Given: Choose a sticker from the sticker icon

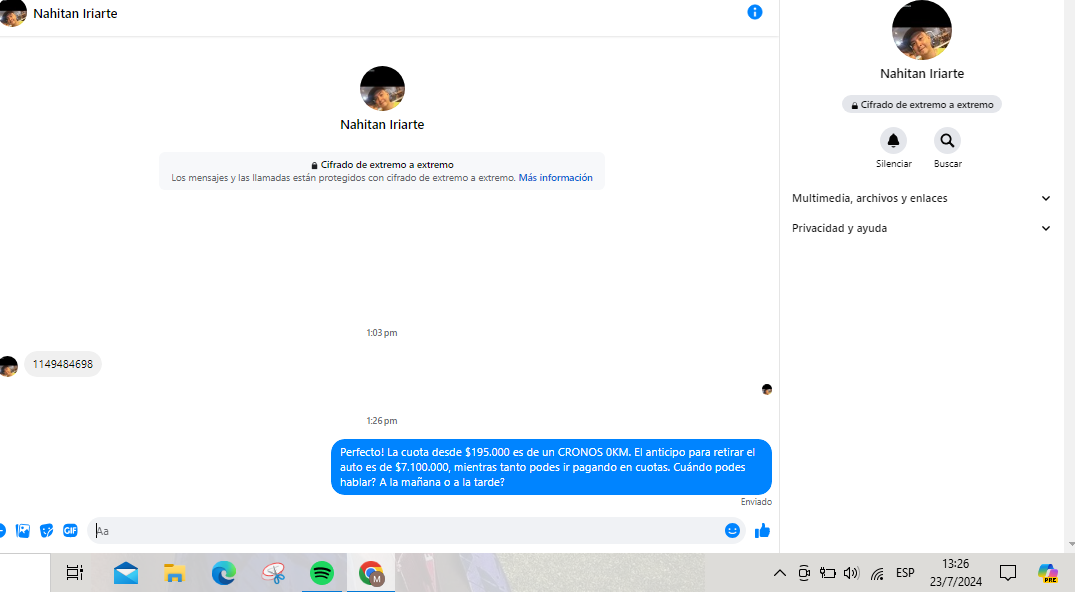Looking at the screenshot, I should pyautogui.click(x=47, y=530).
